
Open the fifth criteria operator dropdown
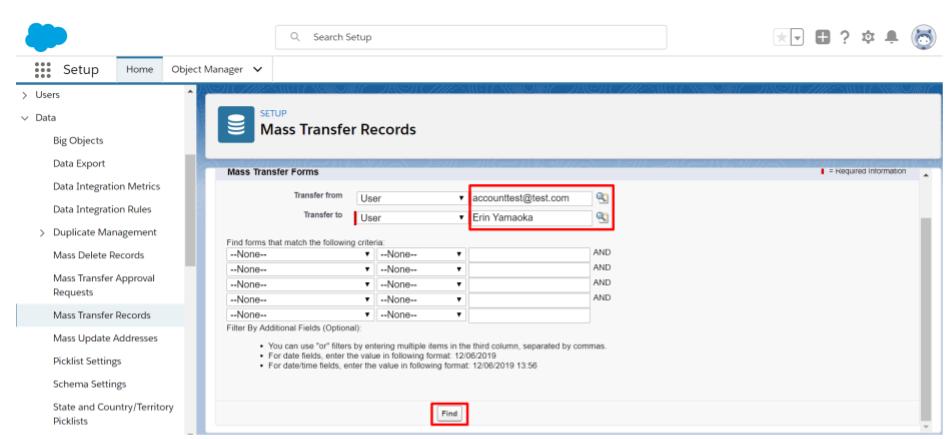(421, 315)
